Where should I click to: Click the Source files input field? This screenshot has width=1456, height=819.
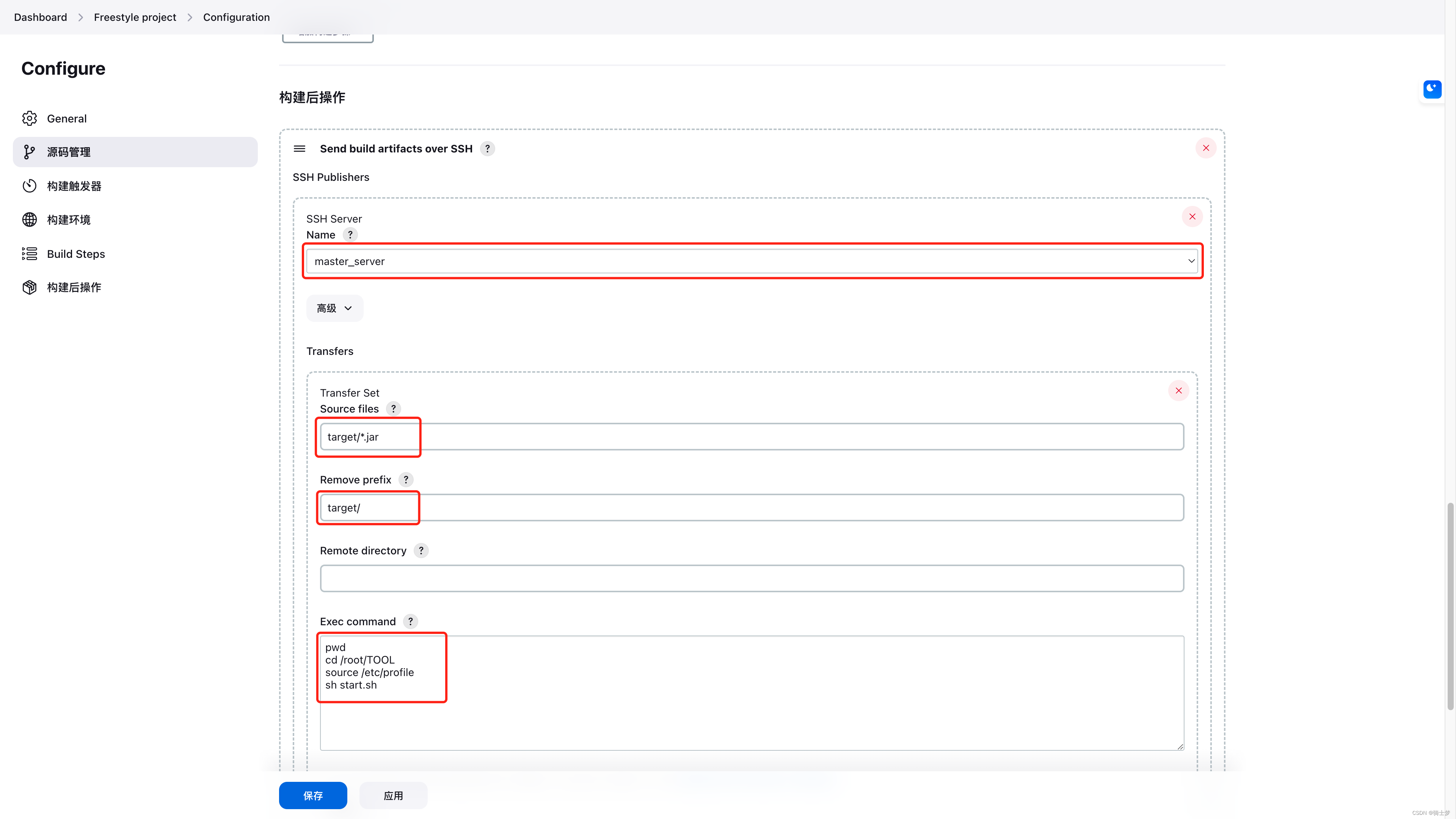(752, 437)
